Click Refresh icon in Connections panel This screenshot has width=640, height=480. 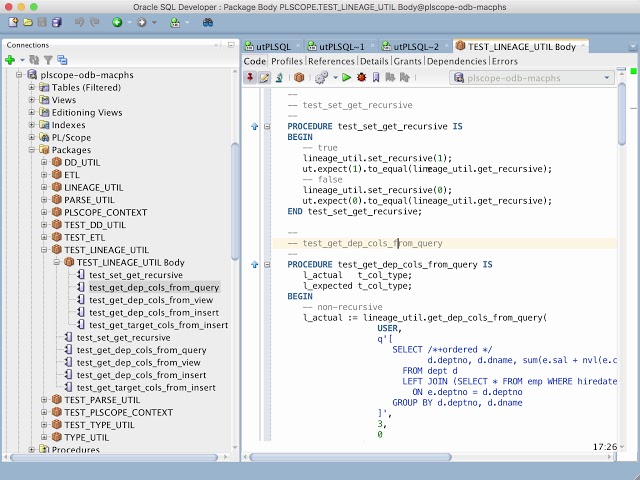tap(34, 60)
